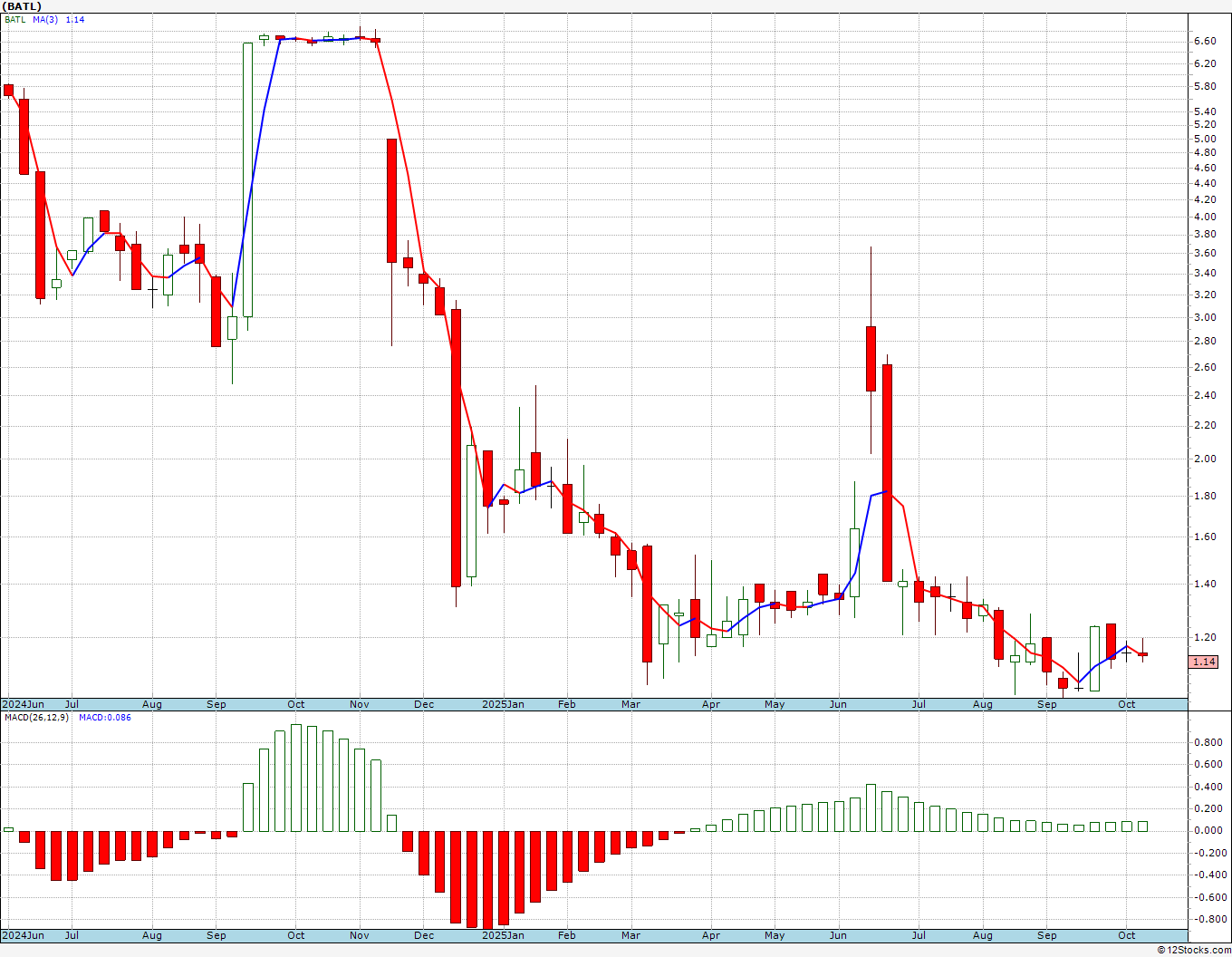1232x957 pixels.
Task: Click the 1.20 price axis label
Action: point(1205,637)
